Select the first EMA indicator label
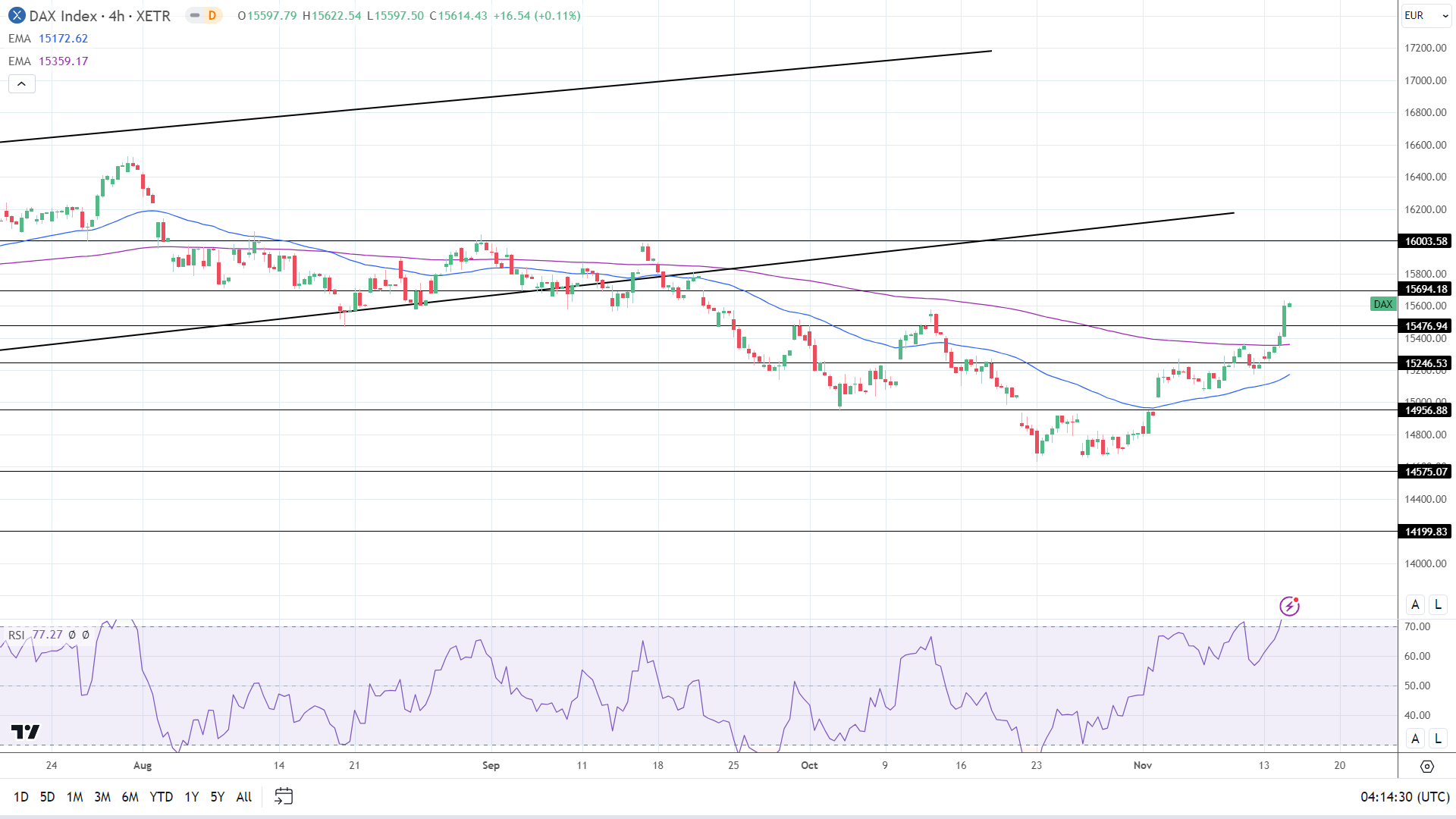1456x819 pixels. tap(20, 39)
